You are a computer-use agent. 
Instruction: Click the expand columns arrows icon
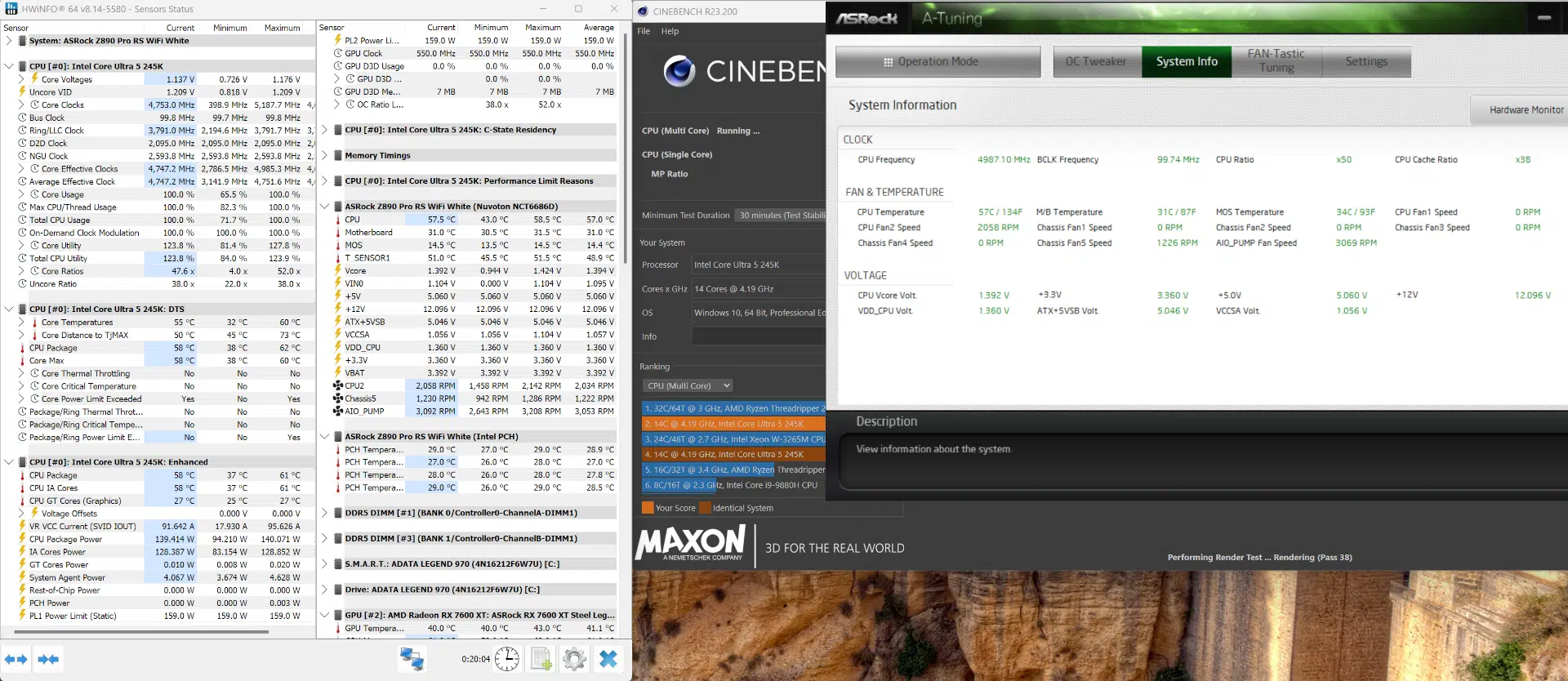click(x=16, y=659)
